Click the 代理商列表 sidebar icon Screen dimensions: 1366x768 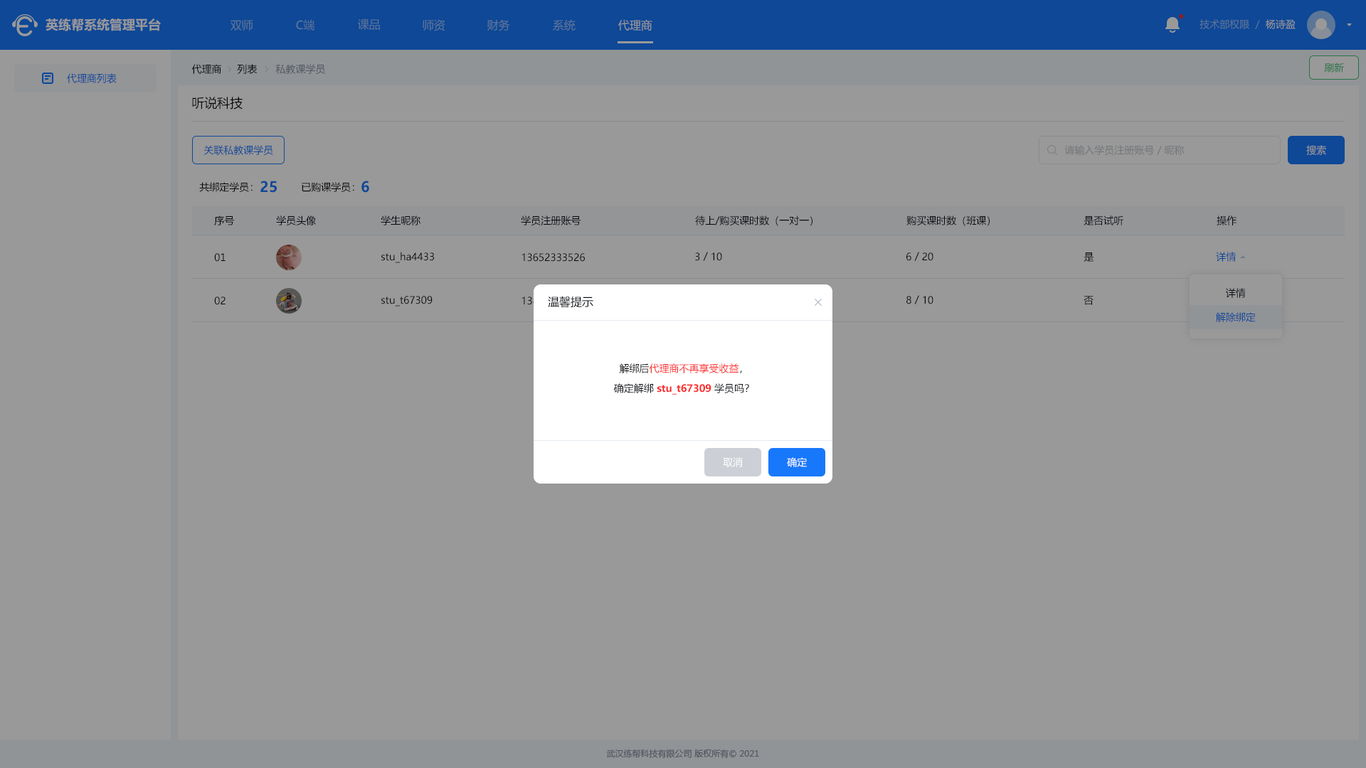tap(47, 78)
